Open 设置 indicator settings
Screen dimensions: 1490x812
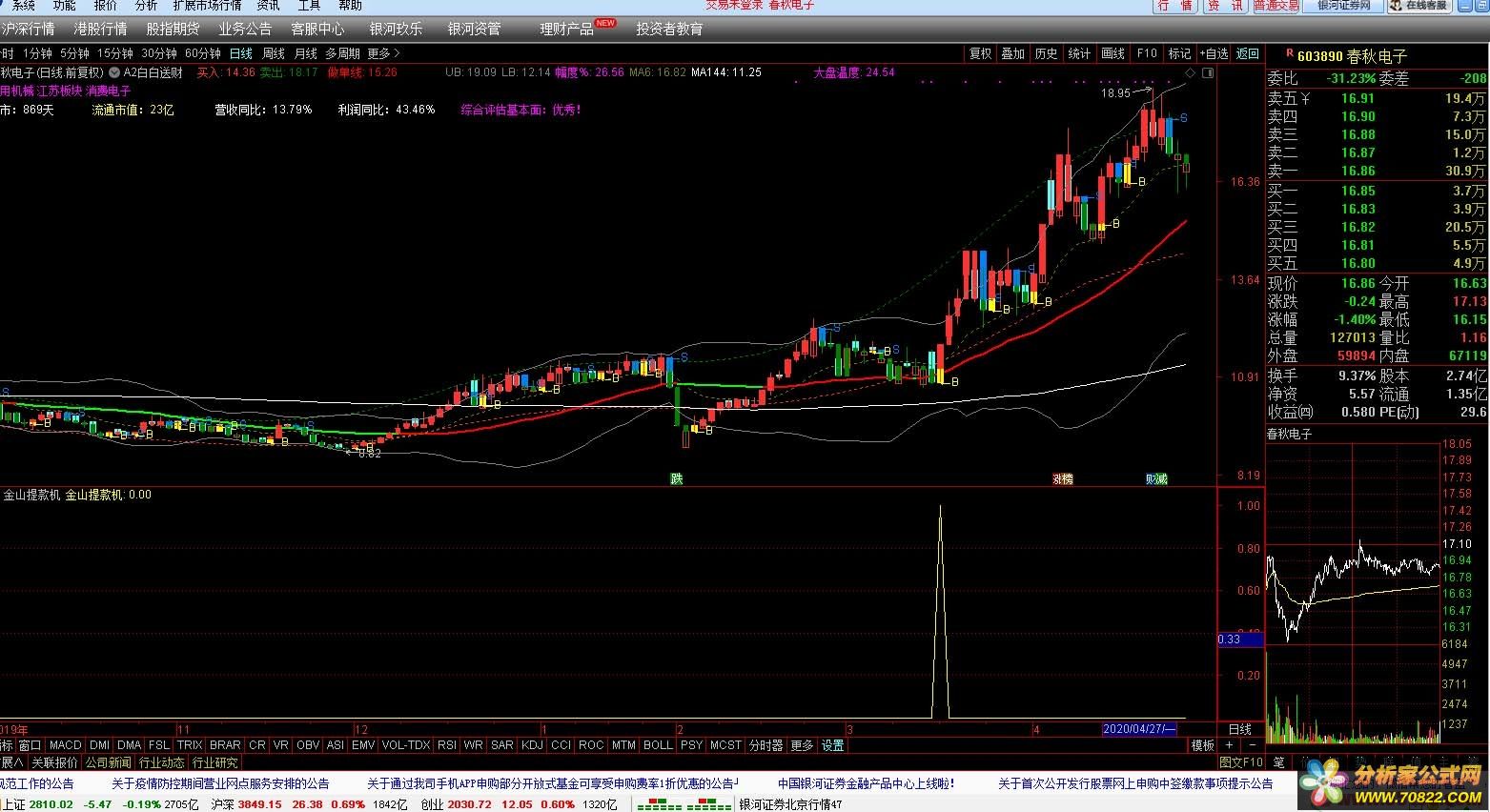833,745
